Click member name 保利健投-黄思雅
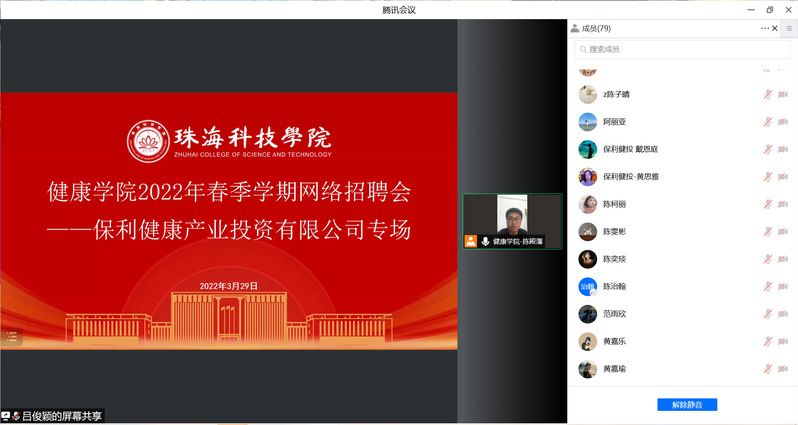798x425 pixels. tap(631, 177)
